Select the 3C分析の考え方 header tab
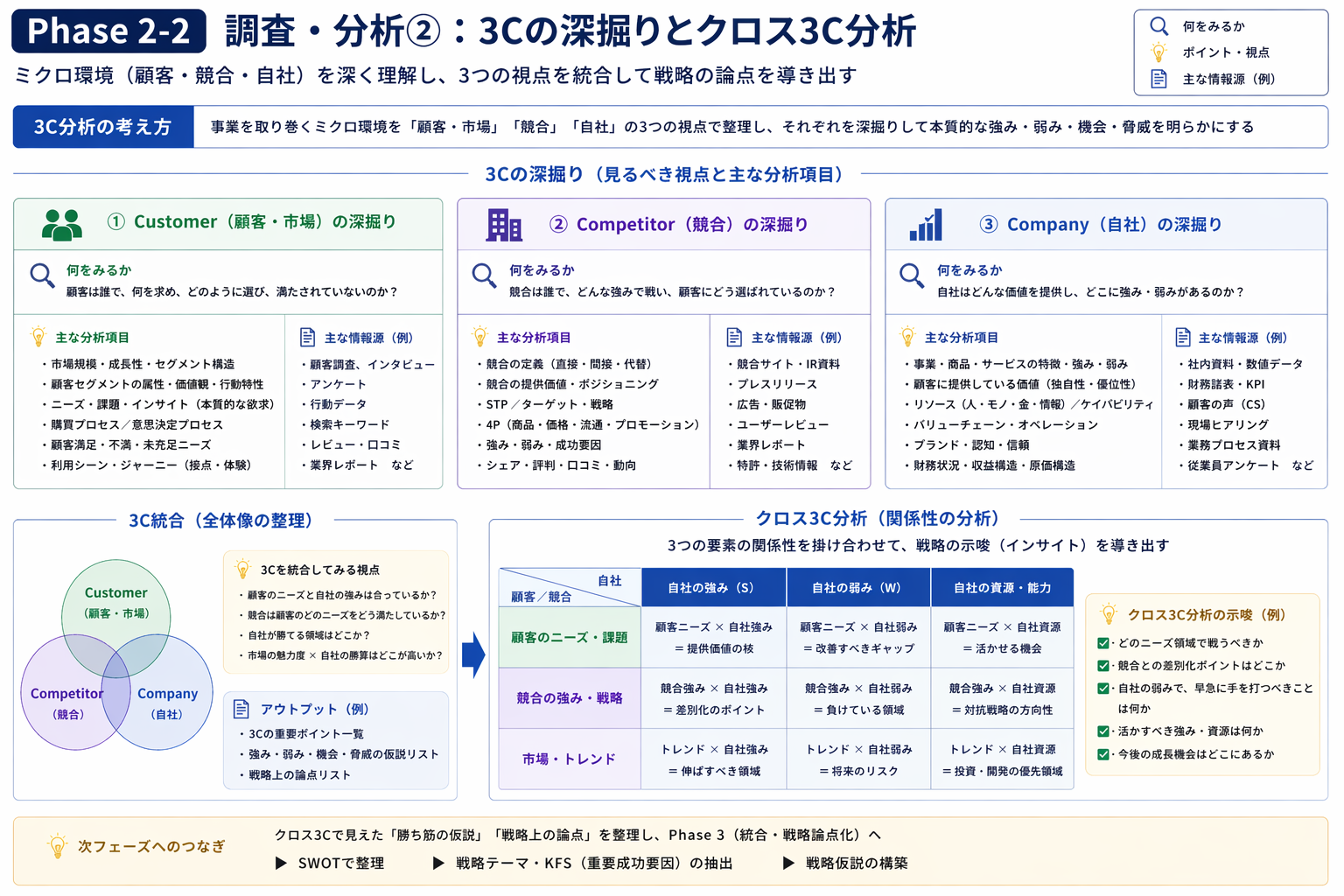1344x896 pixels. point(102,126)
